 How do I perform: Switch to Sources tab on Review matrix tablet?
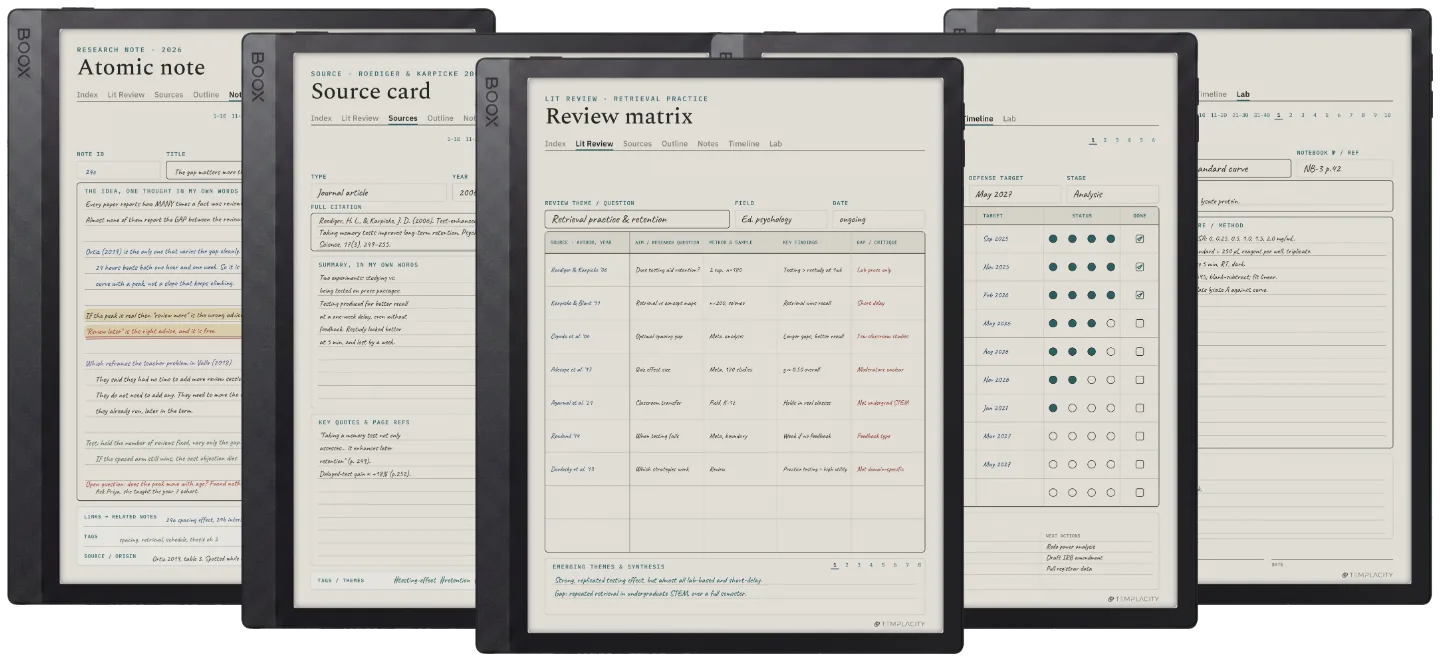coord(637,144)
